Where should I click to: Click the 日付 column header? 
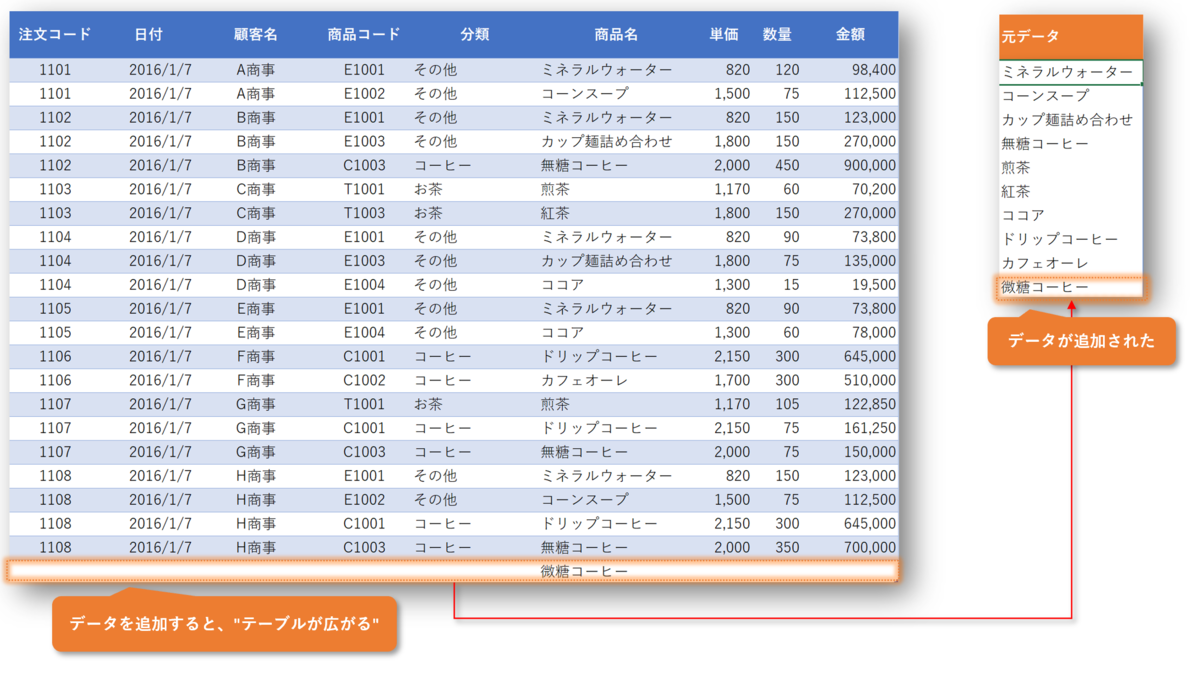(x=148, y=34)
